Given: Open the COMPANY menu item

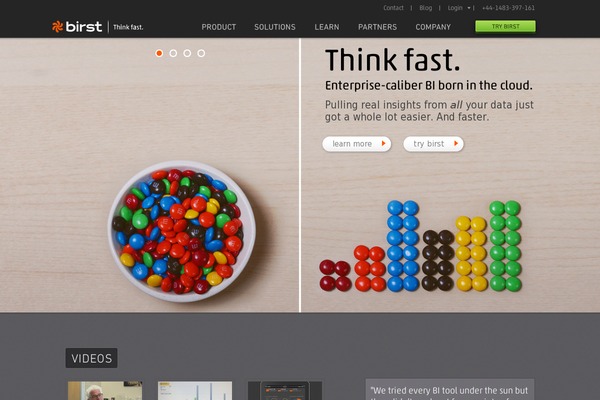Looking at the screenshot, I should 433,27.
